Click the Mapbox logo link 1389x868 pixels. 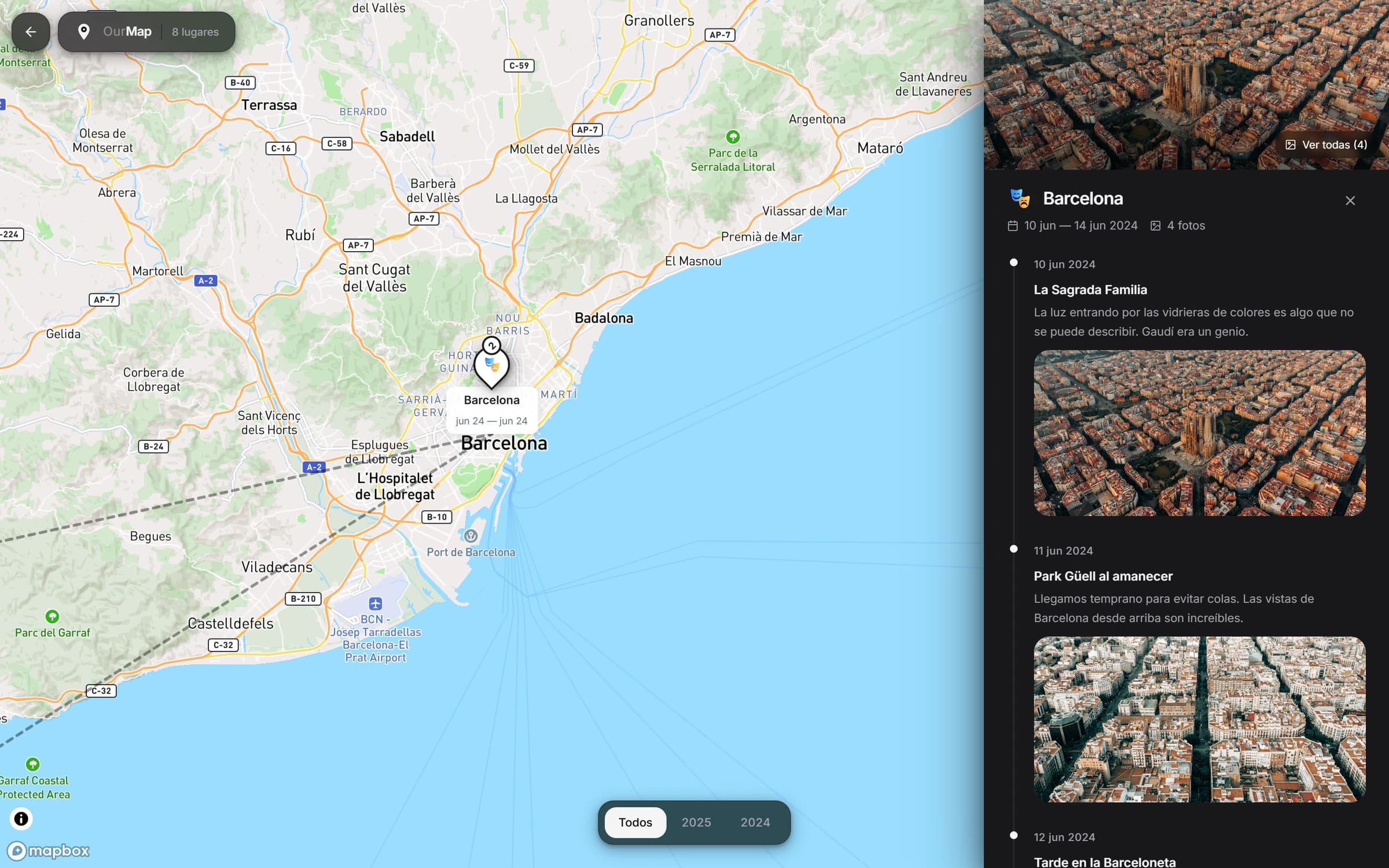[x=49, y=850]
